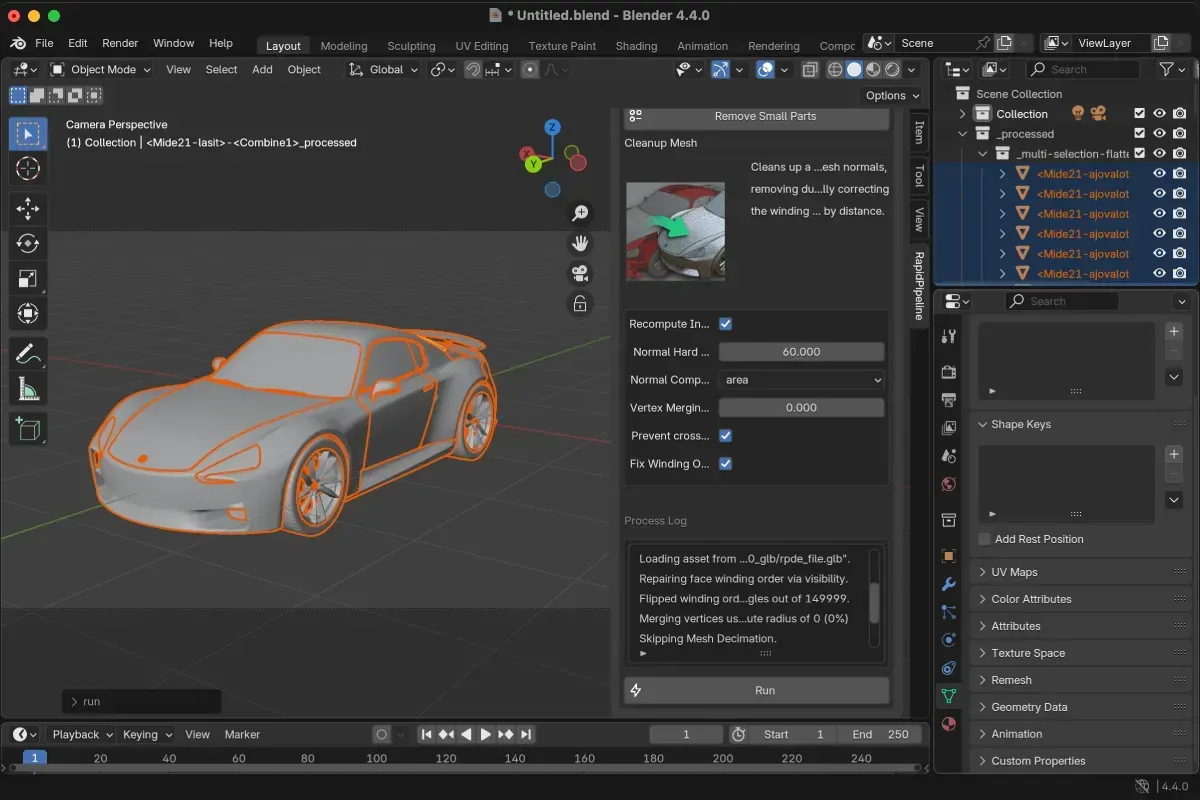Open the Object Mode dropdown
Image resolution: width=1200 pixels, height=800 pixels.
click(x=101, y=70)
